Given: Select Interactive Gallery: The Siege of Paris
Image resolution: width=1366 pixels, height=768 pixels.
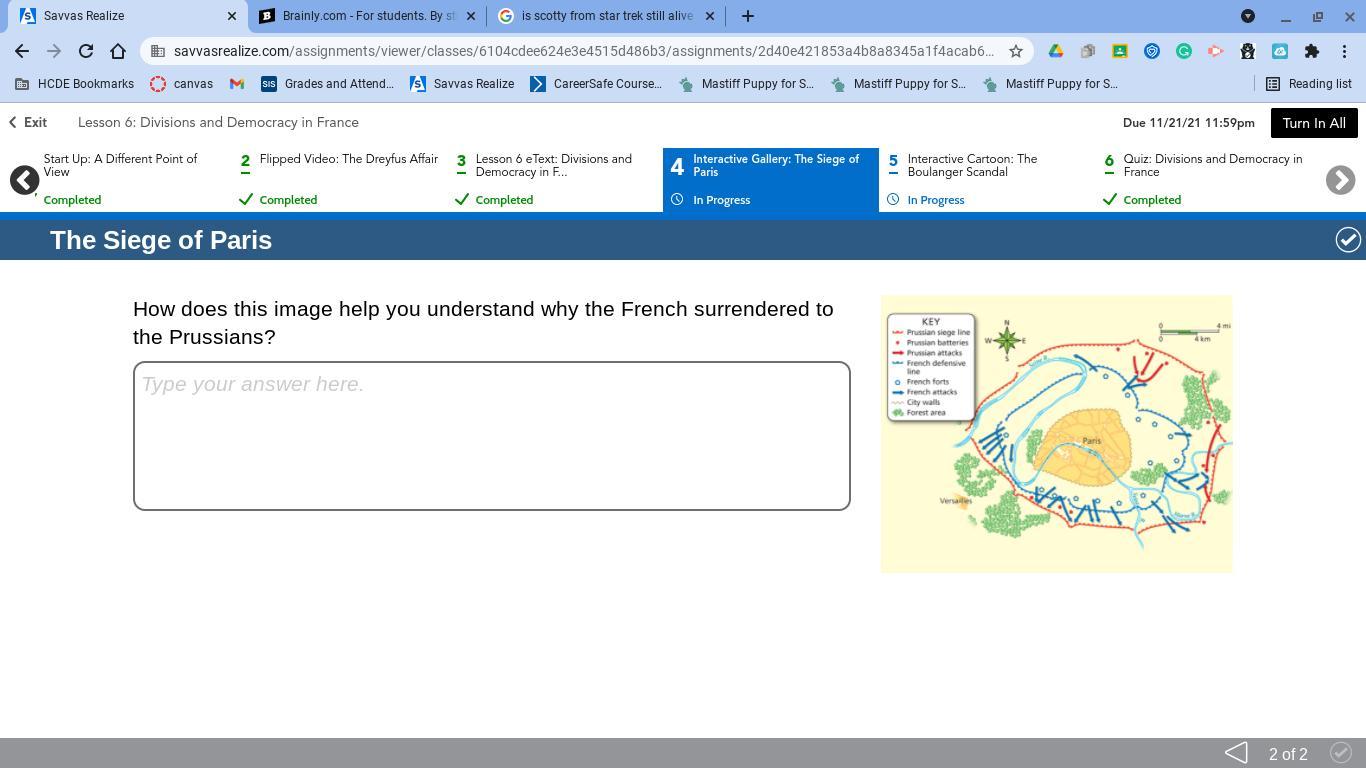Looking at the screenshot, I should pos(771,180).
